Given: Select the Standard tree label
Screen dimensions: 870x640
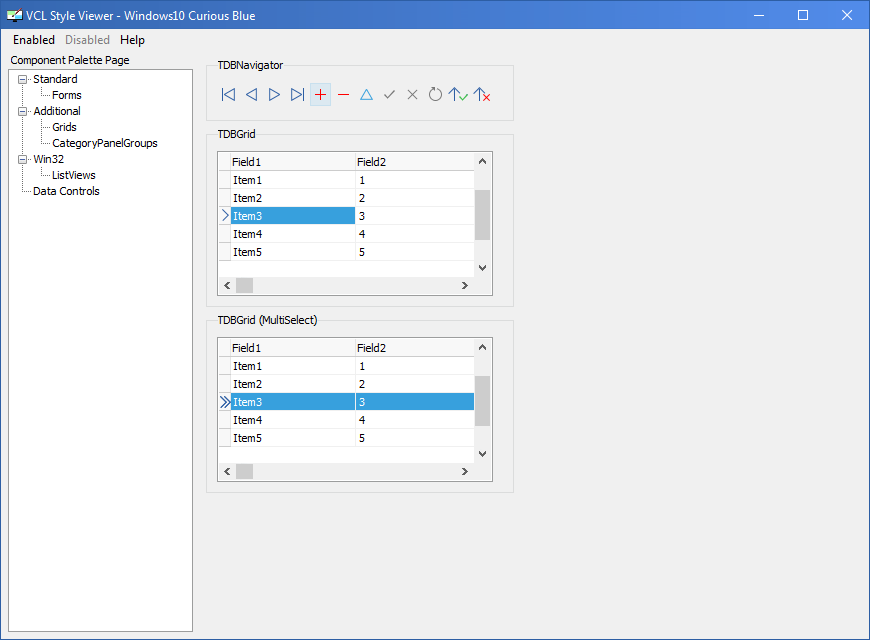Looking at the screenshot, I should pos(55,79).
